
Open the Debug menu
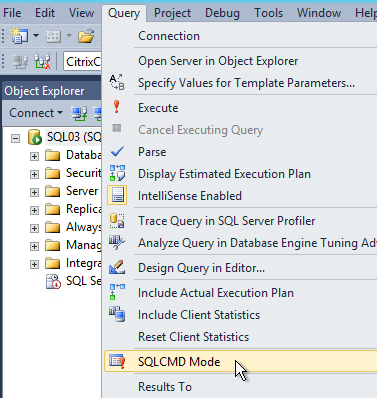(222, 13)
